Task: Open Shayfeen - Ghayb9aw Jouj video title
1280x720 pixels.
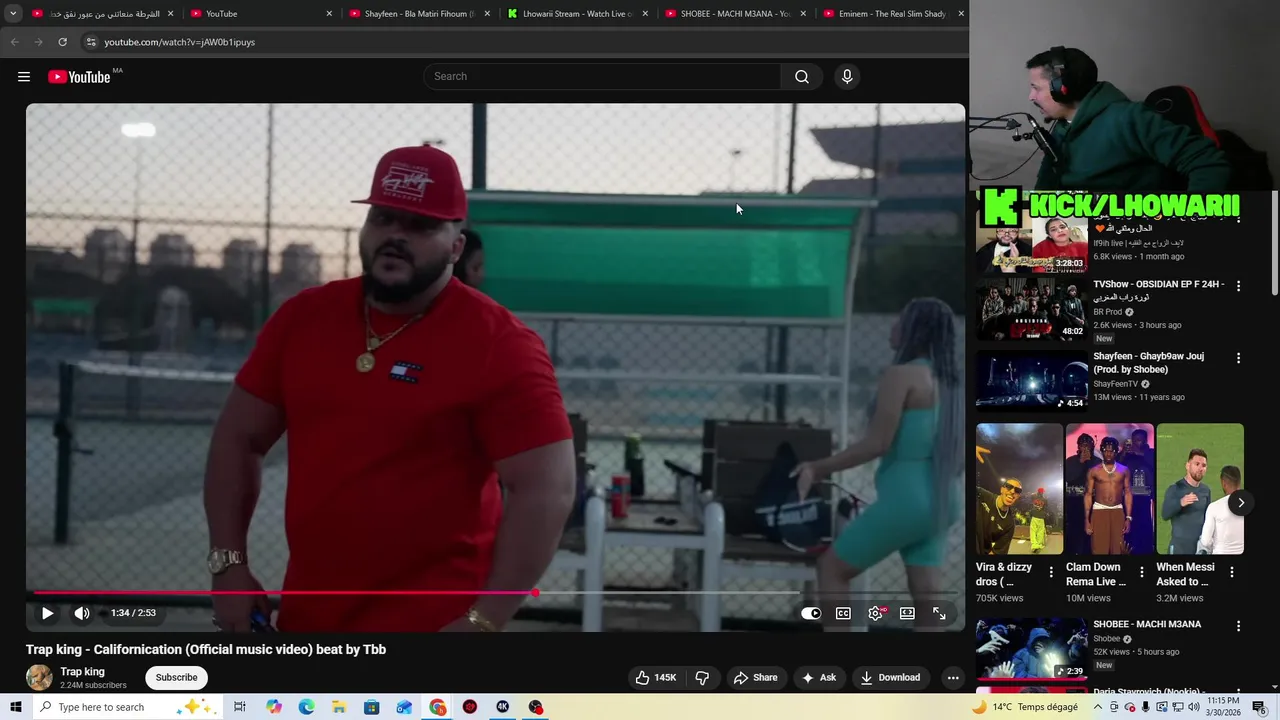Action: [x=1148, y=363]
